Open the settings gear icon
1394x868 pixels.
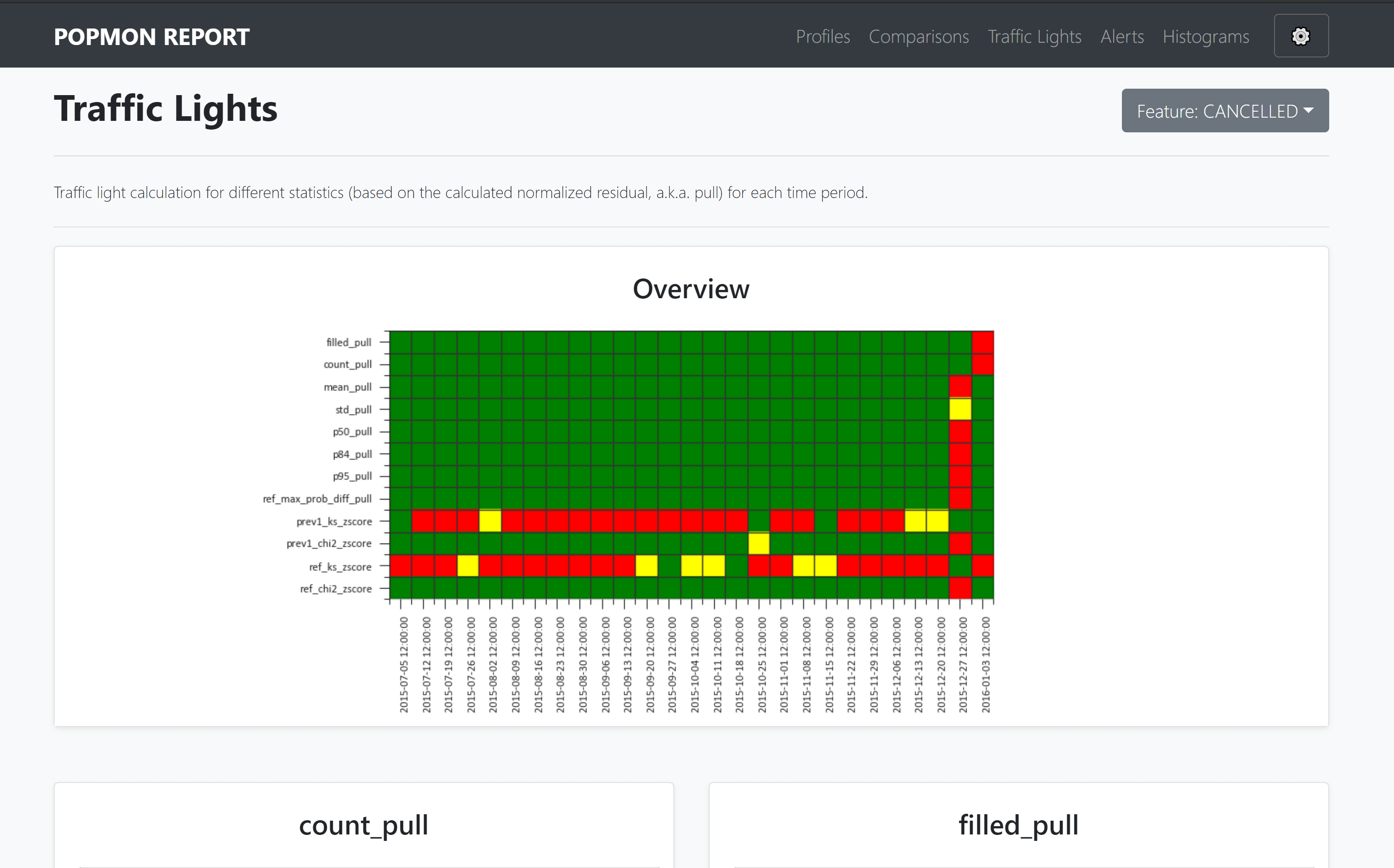(x=1300, y=36)
